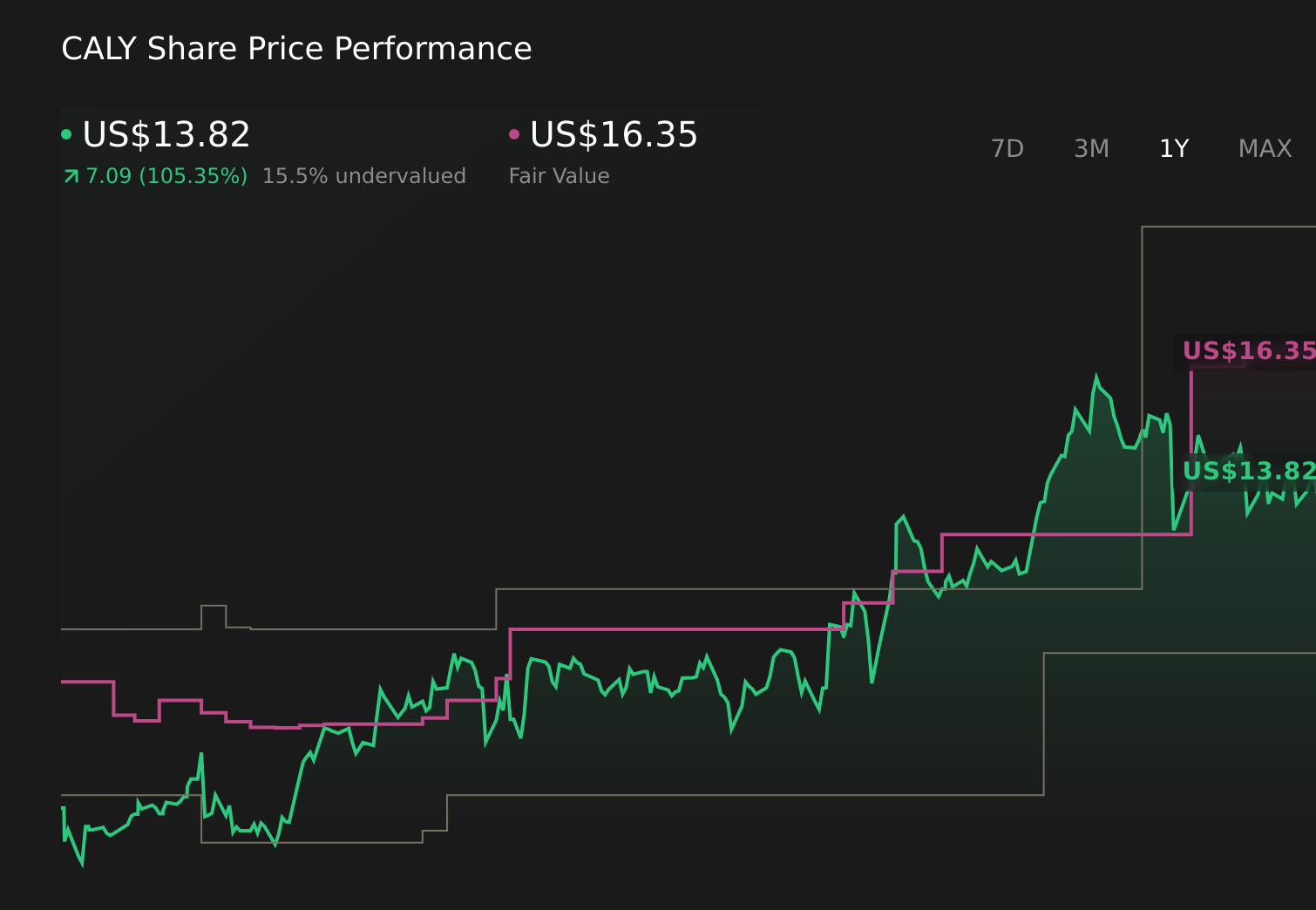Click the green upward trend arrow icon
The width and height of the screenshot is (1316, 910).
pos(71,175)
